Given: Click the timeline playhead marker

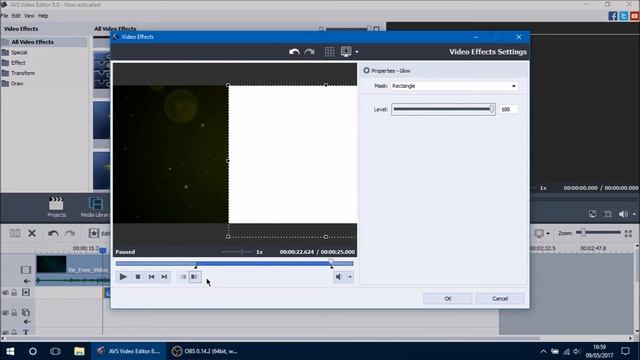Looking at the screenshot, I should 103,250.
